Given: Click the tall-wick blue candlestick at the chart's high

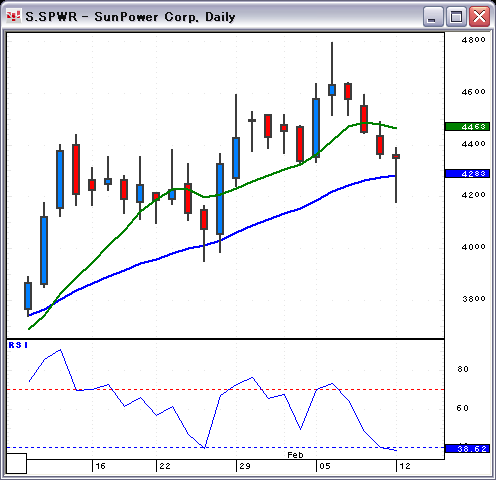Looking at the screenshot, I should [x=332, y=90].
